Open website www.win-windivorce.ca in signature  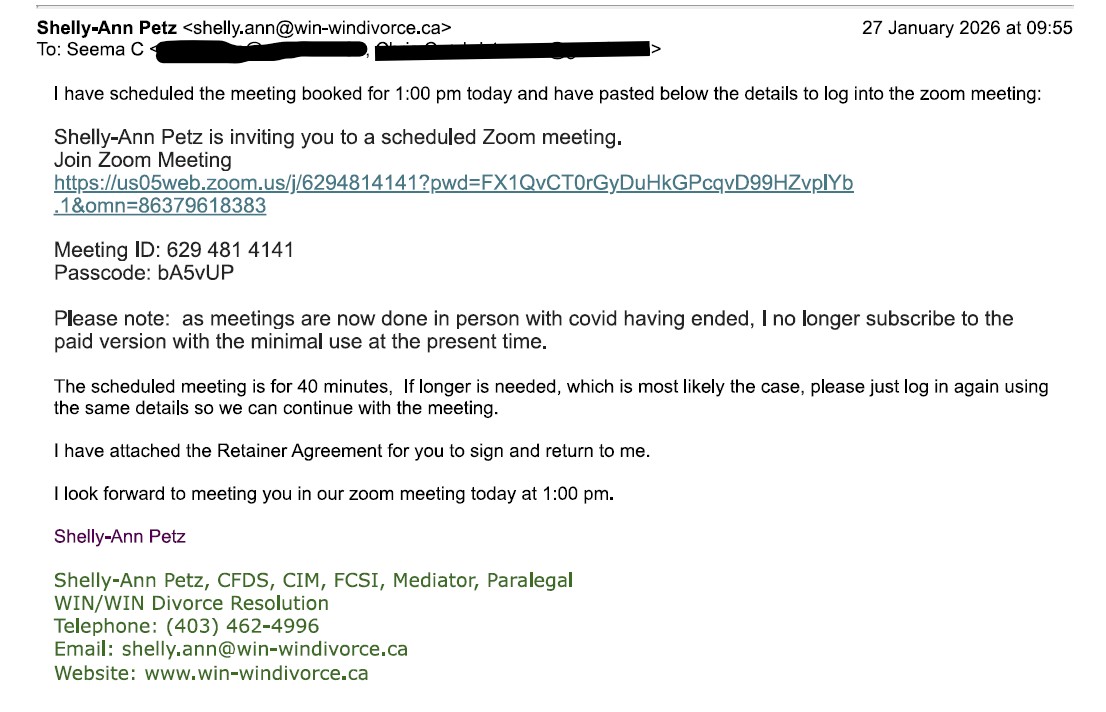(257, 673)
